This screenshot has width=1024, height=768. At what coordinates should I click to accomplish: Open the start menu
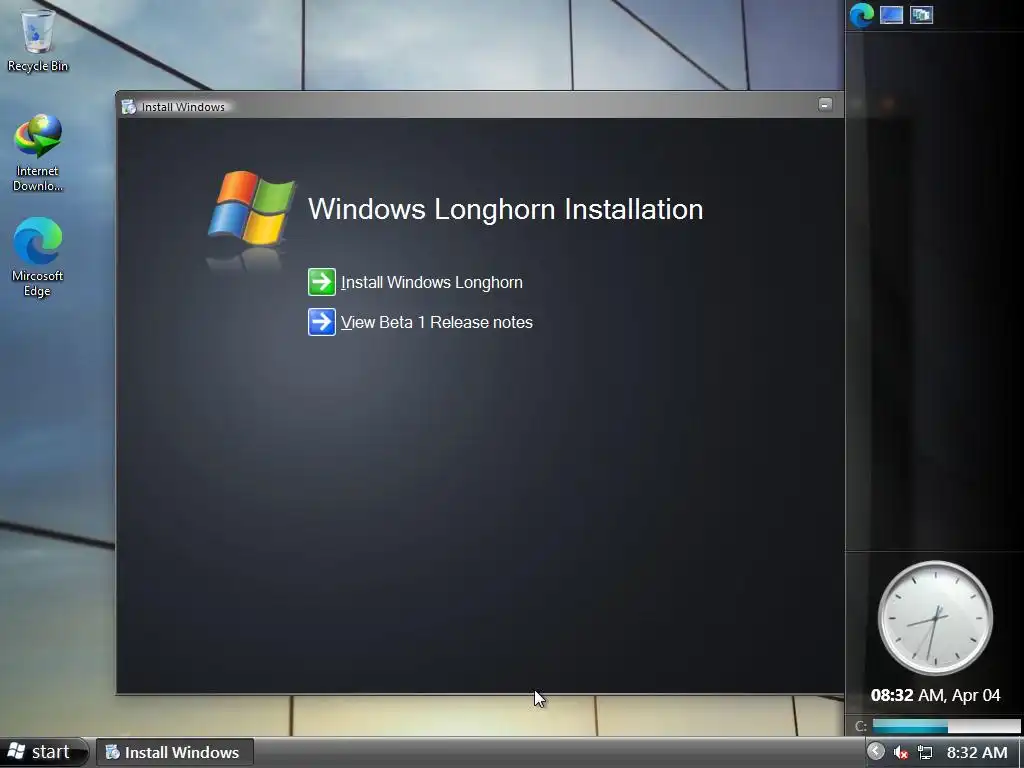point(43,752)
